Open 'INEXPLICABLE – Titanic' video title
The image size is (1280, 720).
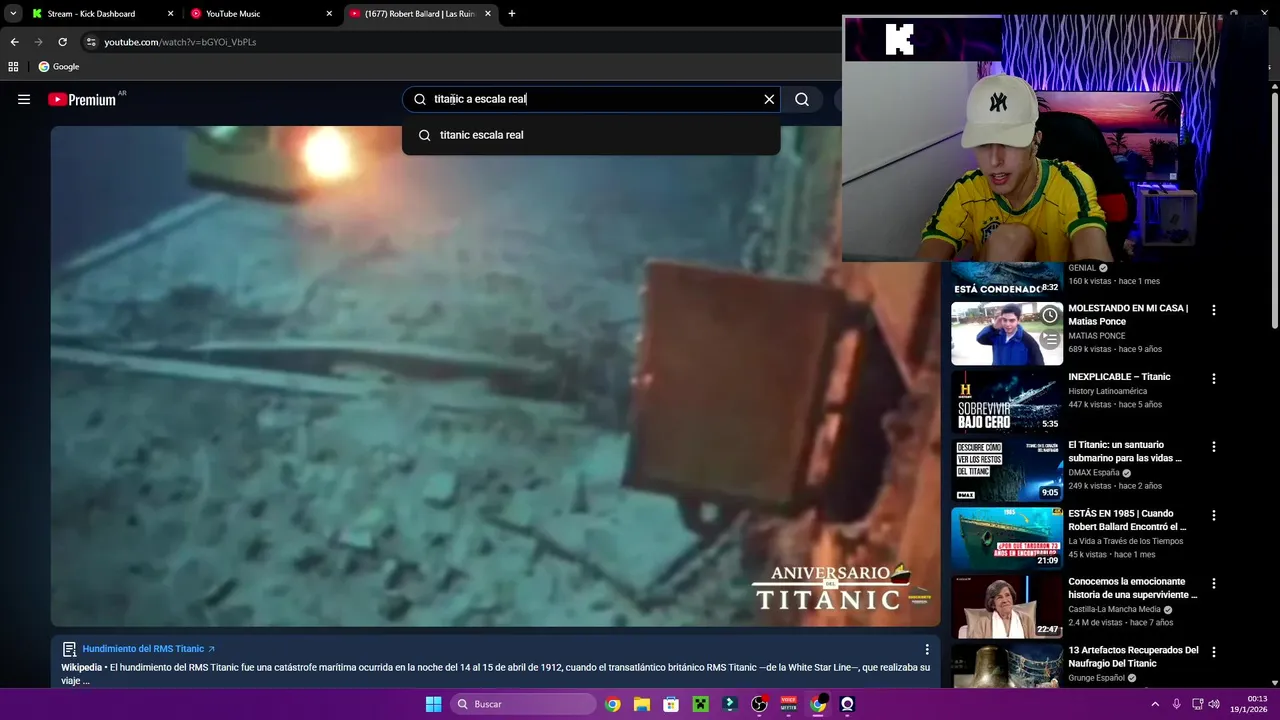pyautogui.click(x=1119, y=377)
